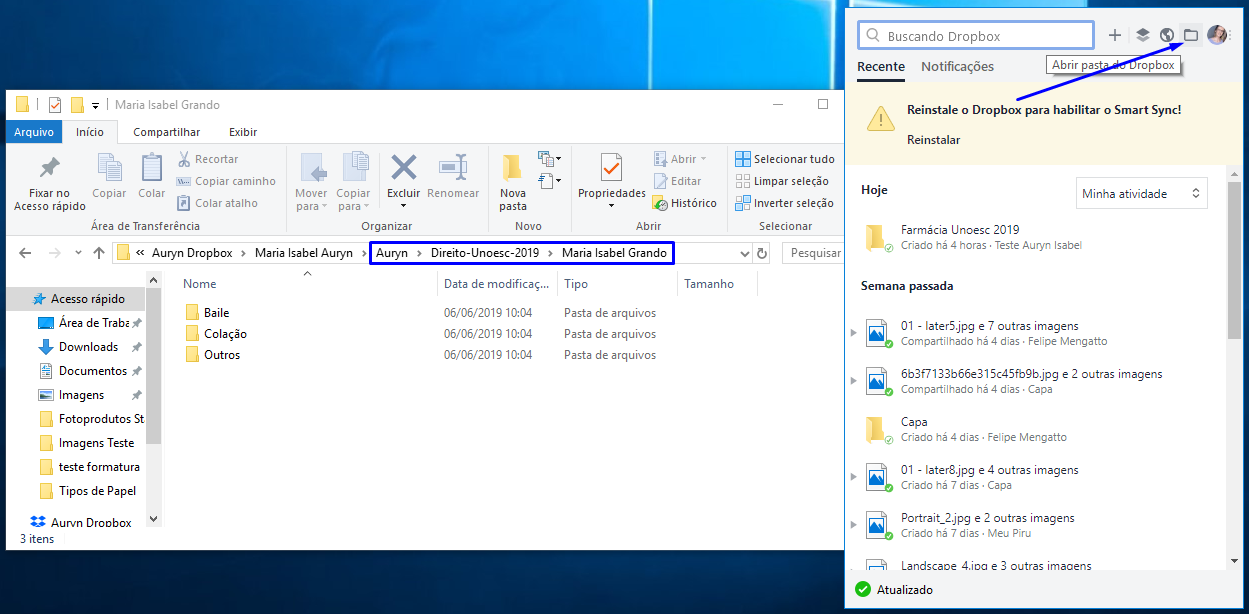Click the sidebar scroll down arrow

coord(153,519)
